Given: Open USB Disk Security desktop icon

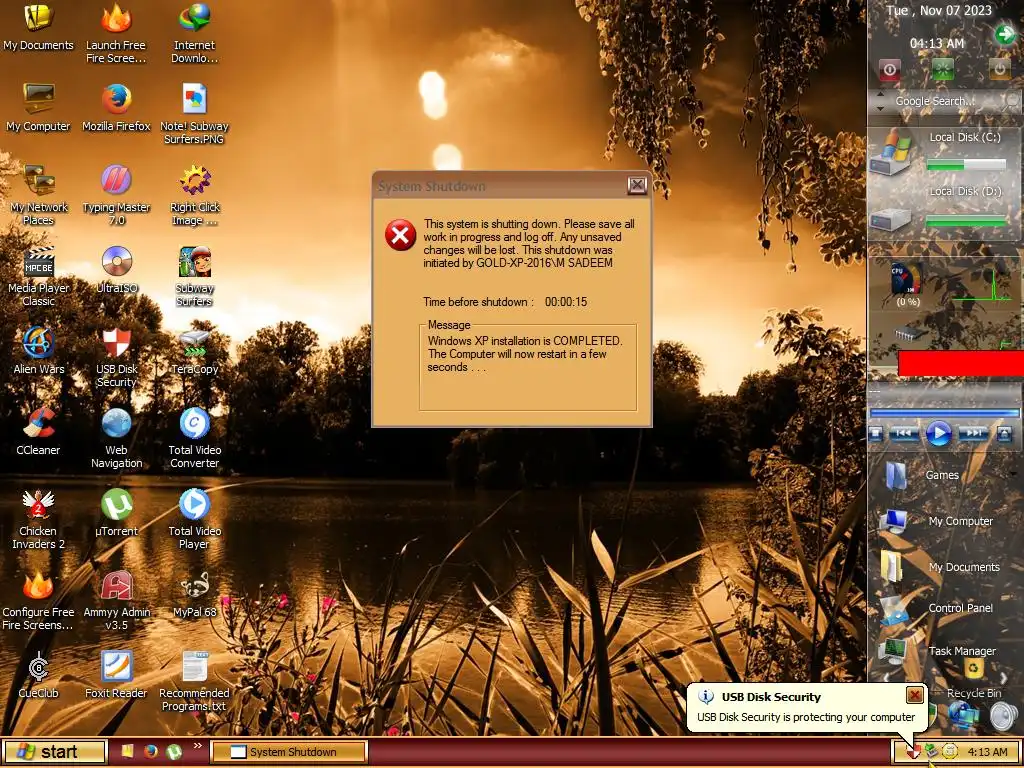Looking at the screenshot, I should pos(116,357).
